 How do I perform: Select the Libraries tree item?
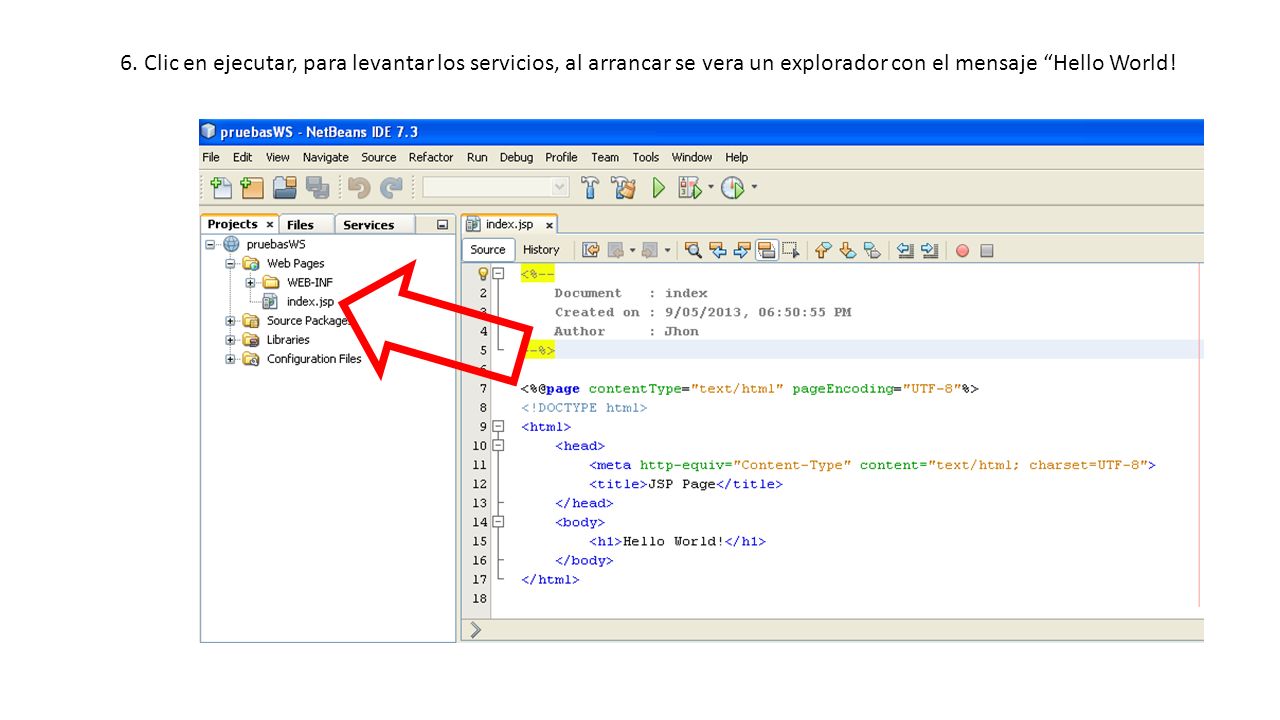pyautogui.click(x=276, y=340)
